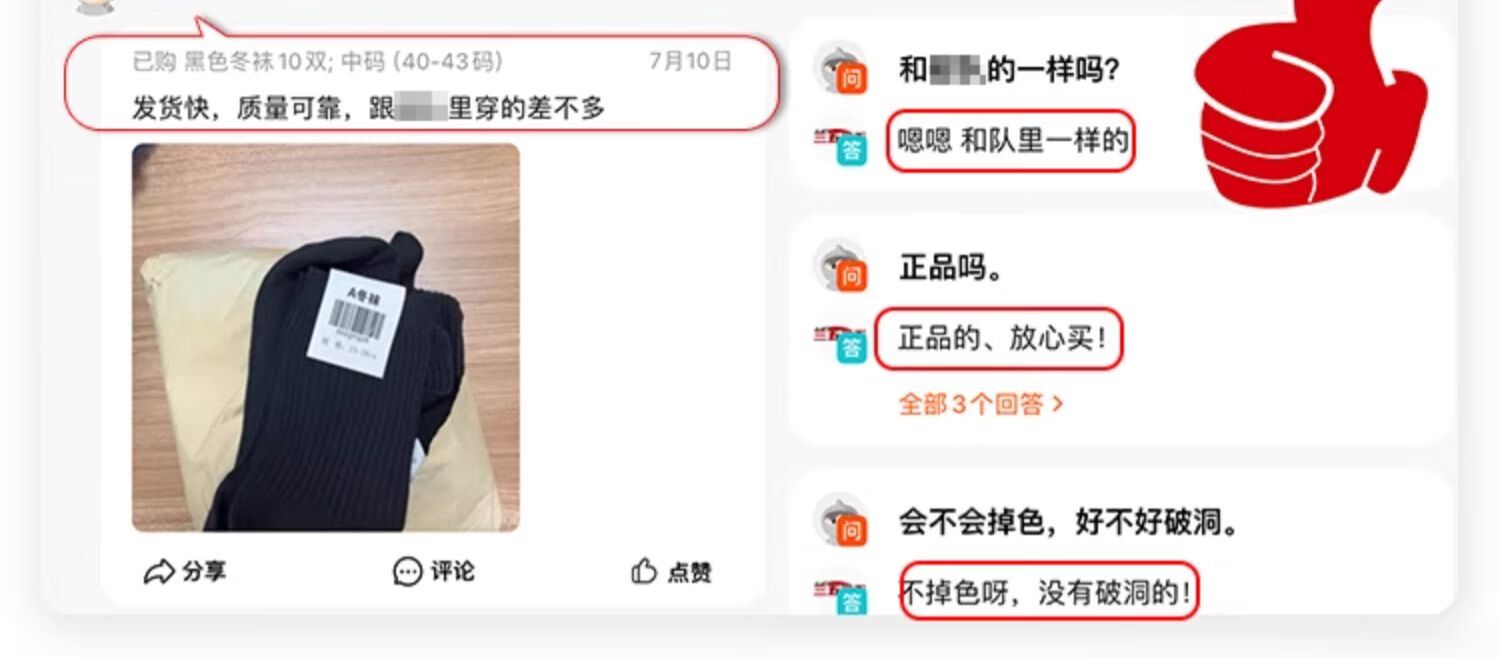Expand 全部3个回答 chevron
Image resolution: width=1500 pixels, height=658 pixels.
tap(1058, 405)
